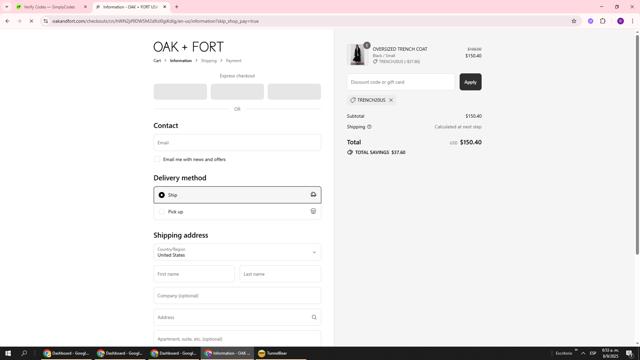Image resolution: width=640 pixels, height=360 pixels.
Task: Stop page loading with the X icon
Action: [31, 21]
